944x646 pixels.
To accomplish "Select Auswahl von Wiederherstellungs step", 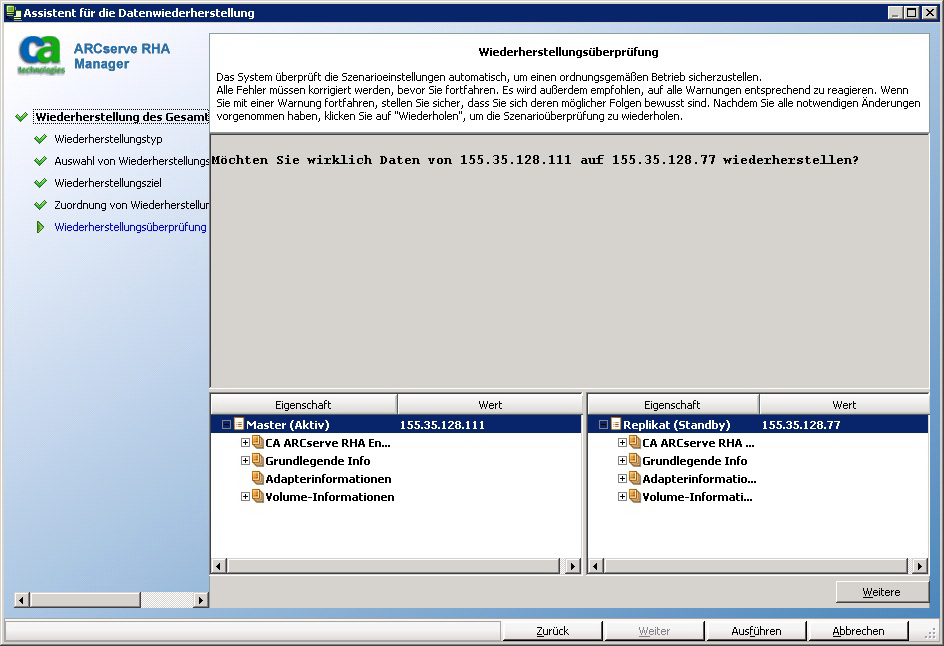I will pos(131,161).
